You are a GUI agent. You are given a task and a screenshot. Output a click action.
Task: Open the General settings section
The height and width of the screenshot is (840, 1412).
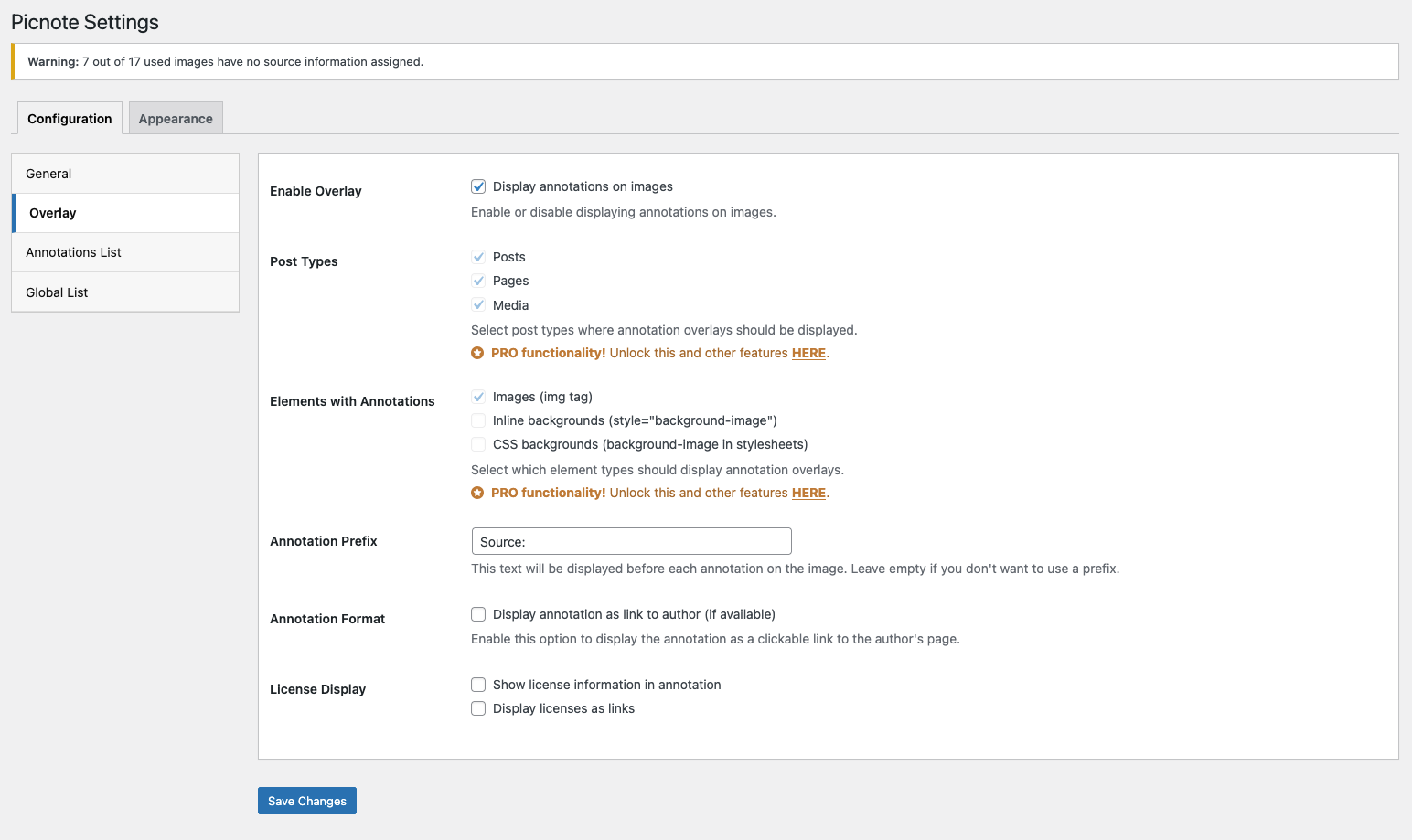click(48, 173)
